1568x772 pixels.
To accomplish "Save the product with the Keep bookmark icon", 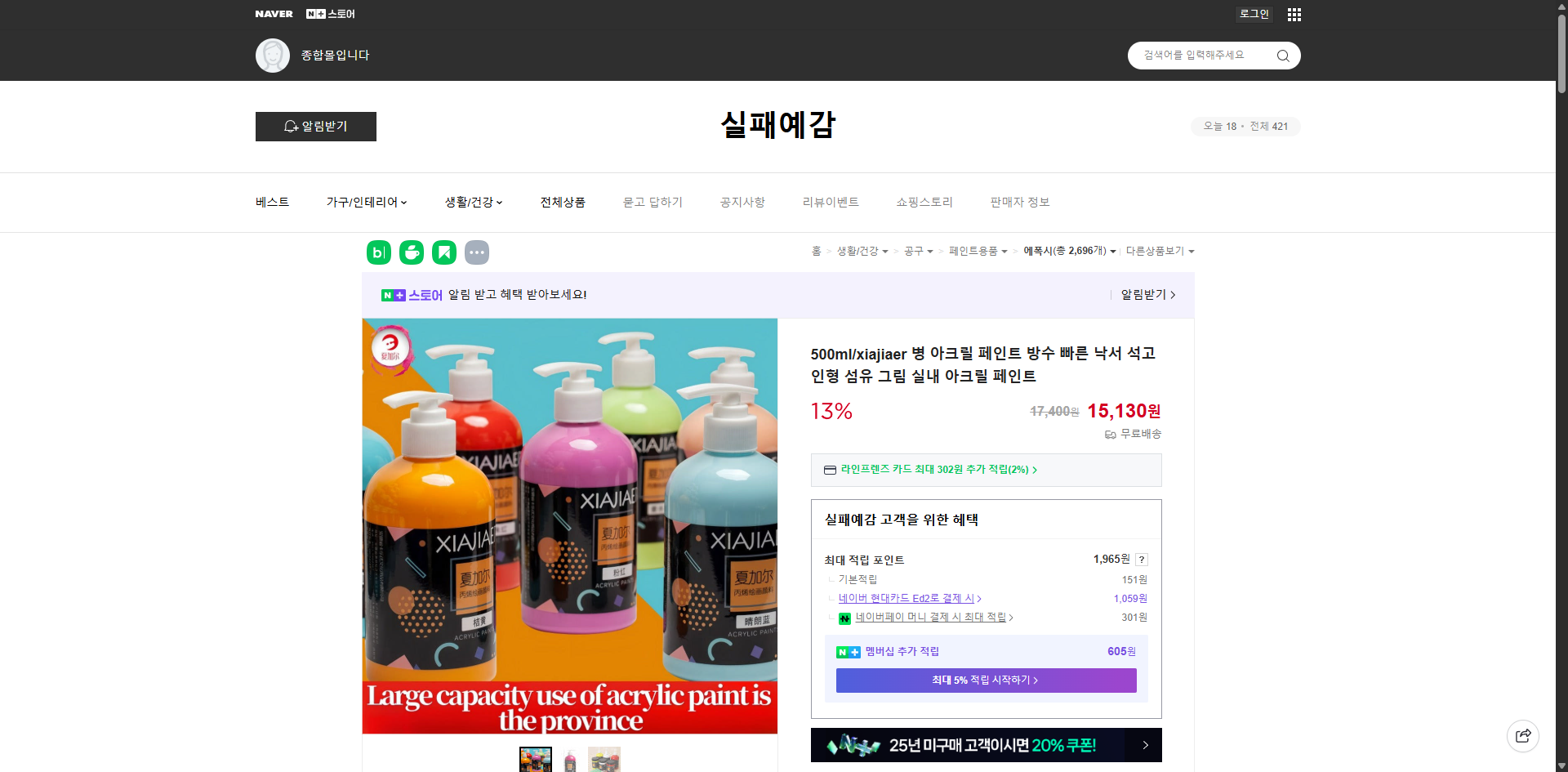I will click(443, 252).
